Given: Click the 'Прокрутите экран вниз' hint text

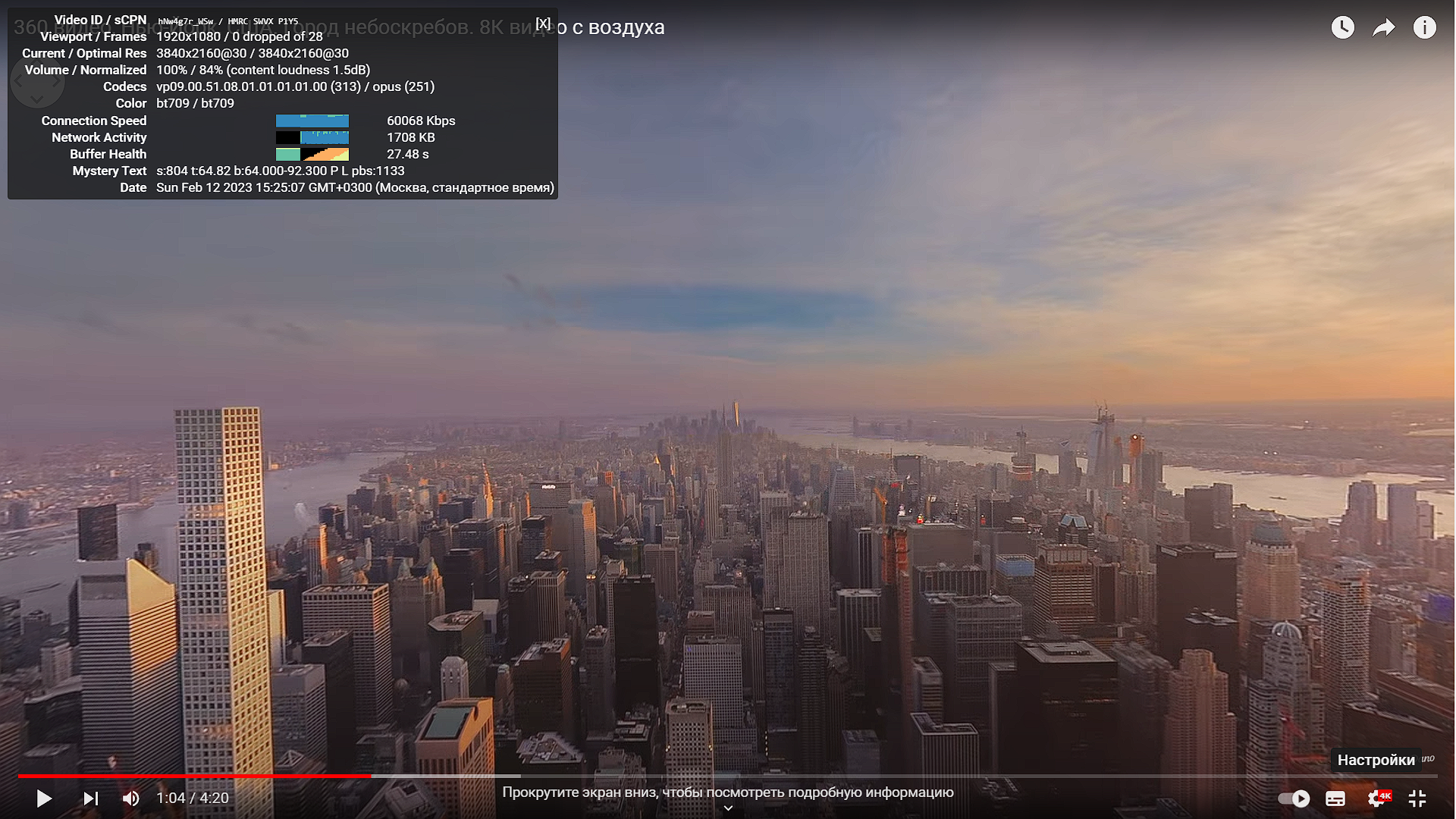Looking at the screenshot, I should click(x=728, y=792).
